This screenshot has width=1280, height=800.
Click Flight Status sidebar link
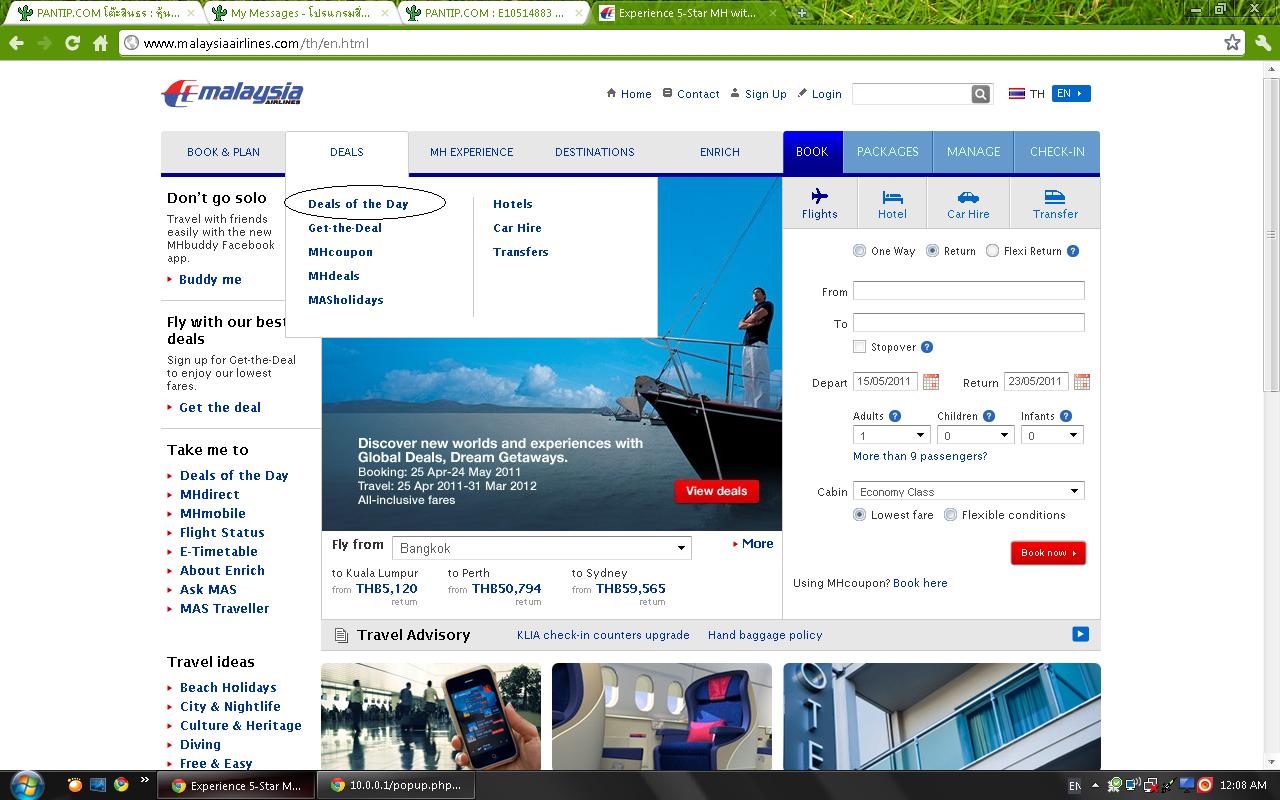[222, 533]
